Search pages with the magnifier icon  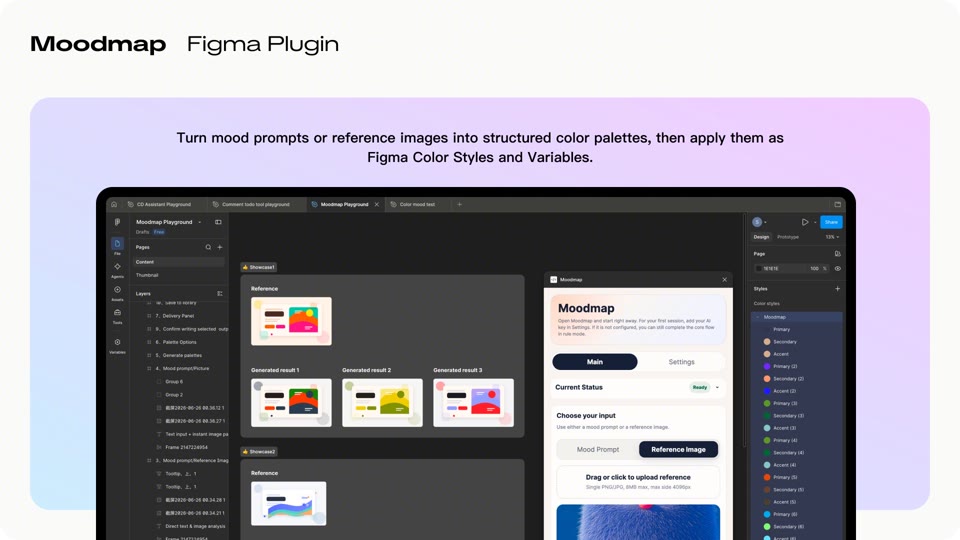208,247
